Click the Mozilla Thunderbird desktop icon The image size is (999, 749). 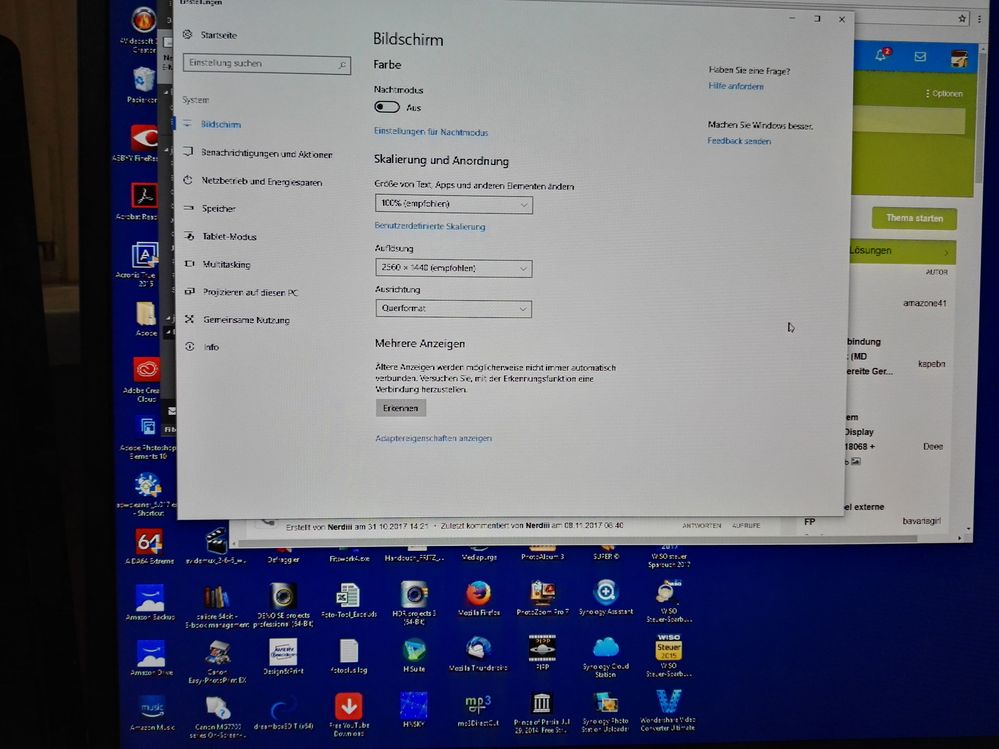point(475,651)
